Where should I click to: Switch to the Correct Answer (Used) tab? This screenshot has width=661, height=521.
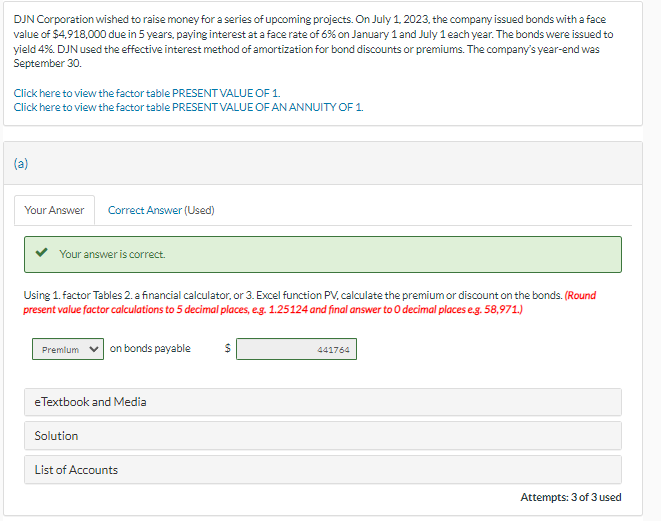tap(161, 210)
